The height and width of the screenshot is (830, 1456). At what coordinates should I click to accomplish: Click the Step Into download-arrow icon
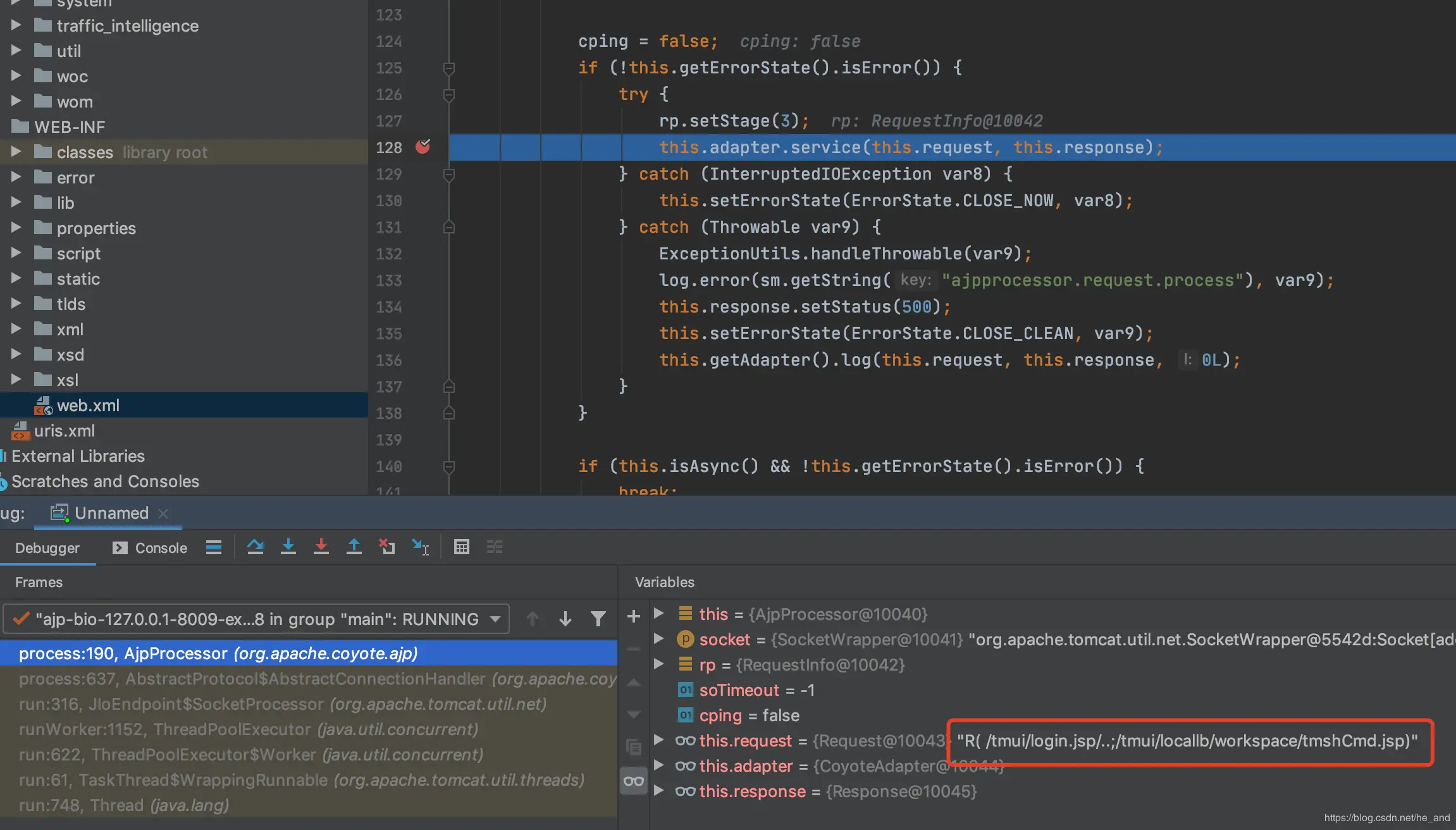[x=288, y=547]
